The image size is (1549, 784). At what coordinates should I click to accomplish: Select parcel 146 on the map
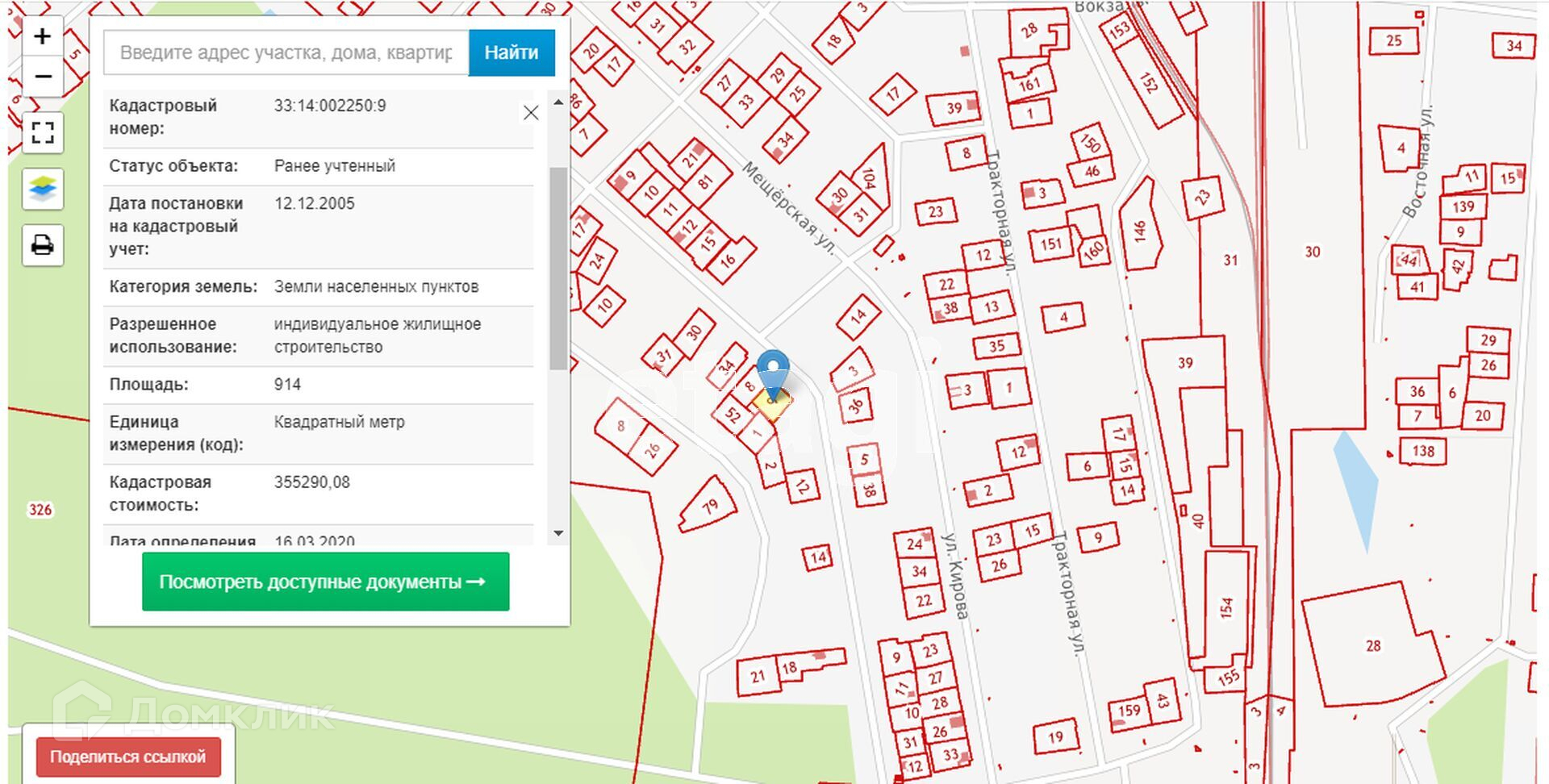pos(1141,229)
